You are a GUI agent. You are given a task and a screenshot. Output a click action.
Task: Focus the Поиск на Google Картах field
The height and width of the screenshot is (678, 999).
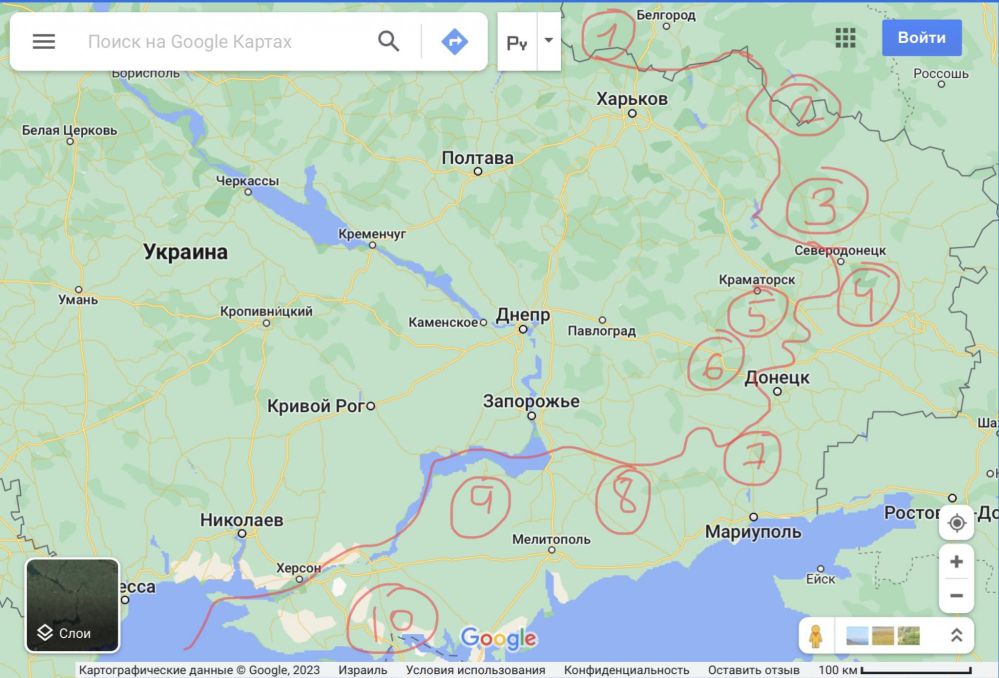click(220, 41)
